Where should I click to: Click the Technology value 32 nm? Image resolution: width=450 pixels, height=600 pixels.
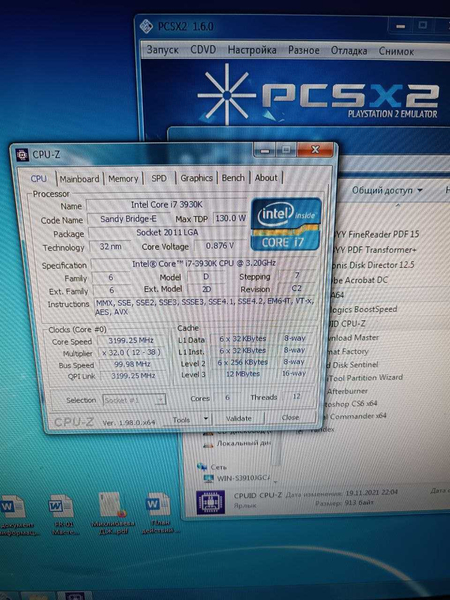click(110, 247)
